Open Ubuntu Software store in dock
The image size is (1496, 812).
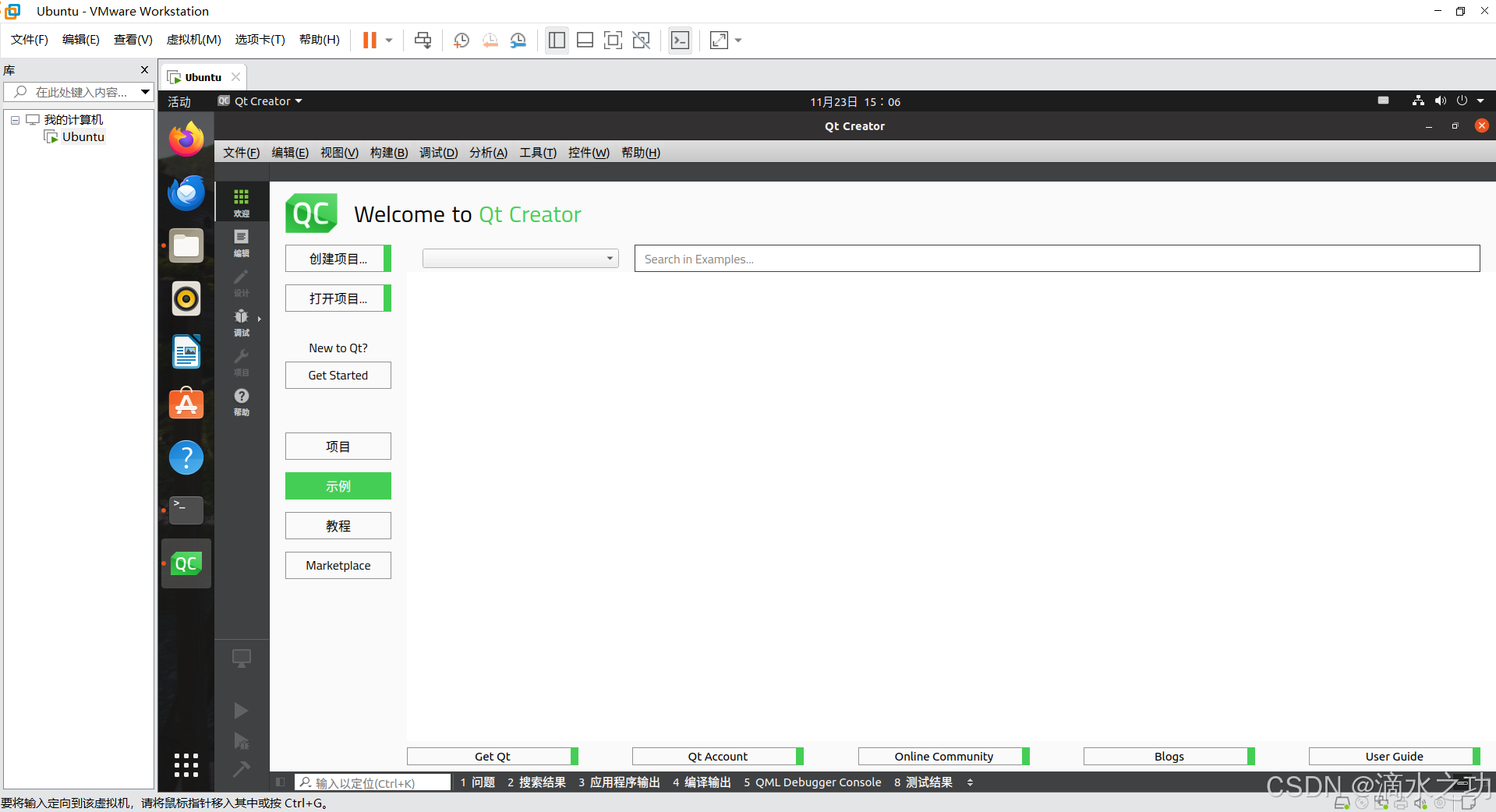(x=186, y=404)
